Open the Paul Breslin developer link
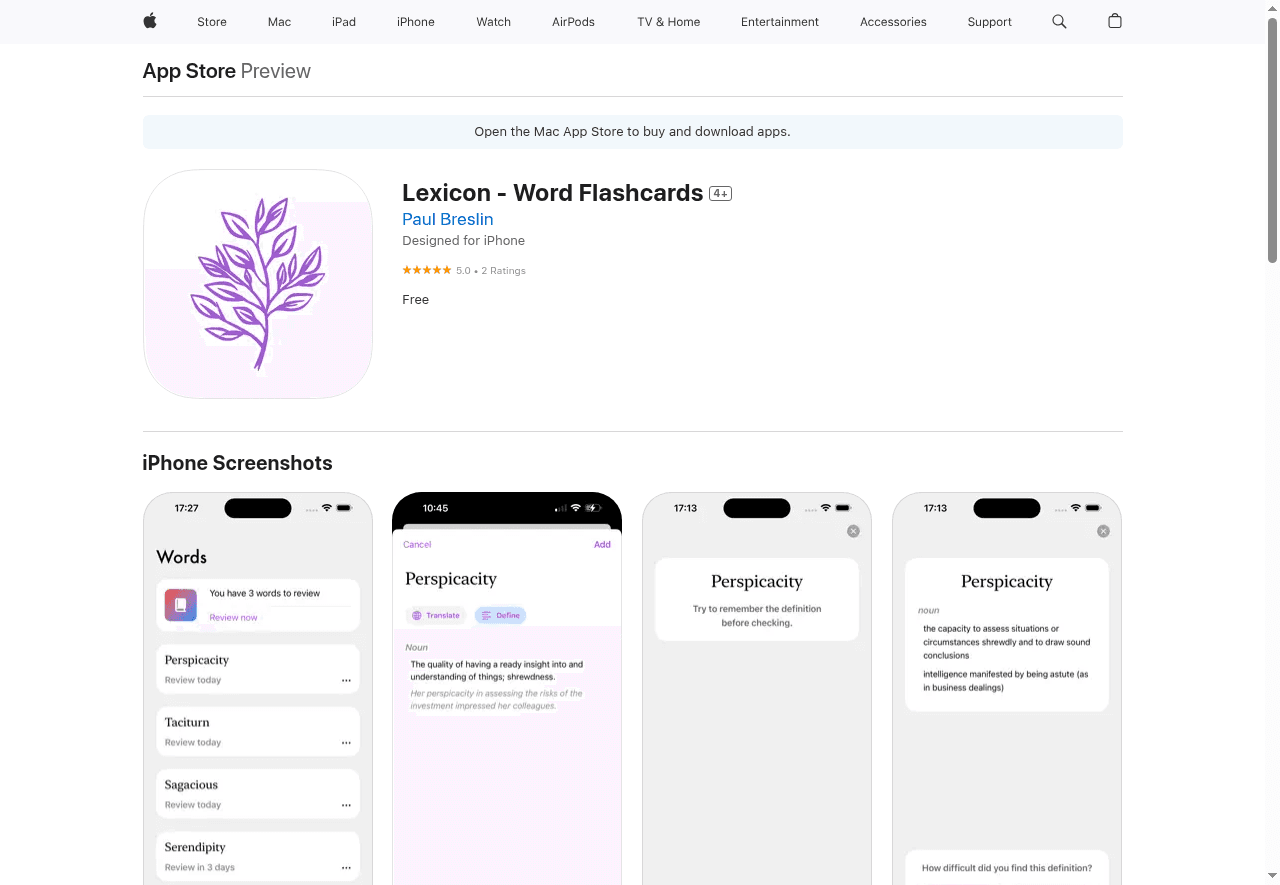Screen dimensions: 1280x885 tap(447, 219)
